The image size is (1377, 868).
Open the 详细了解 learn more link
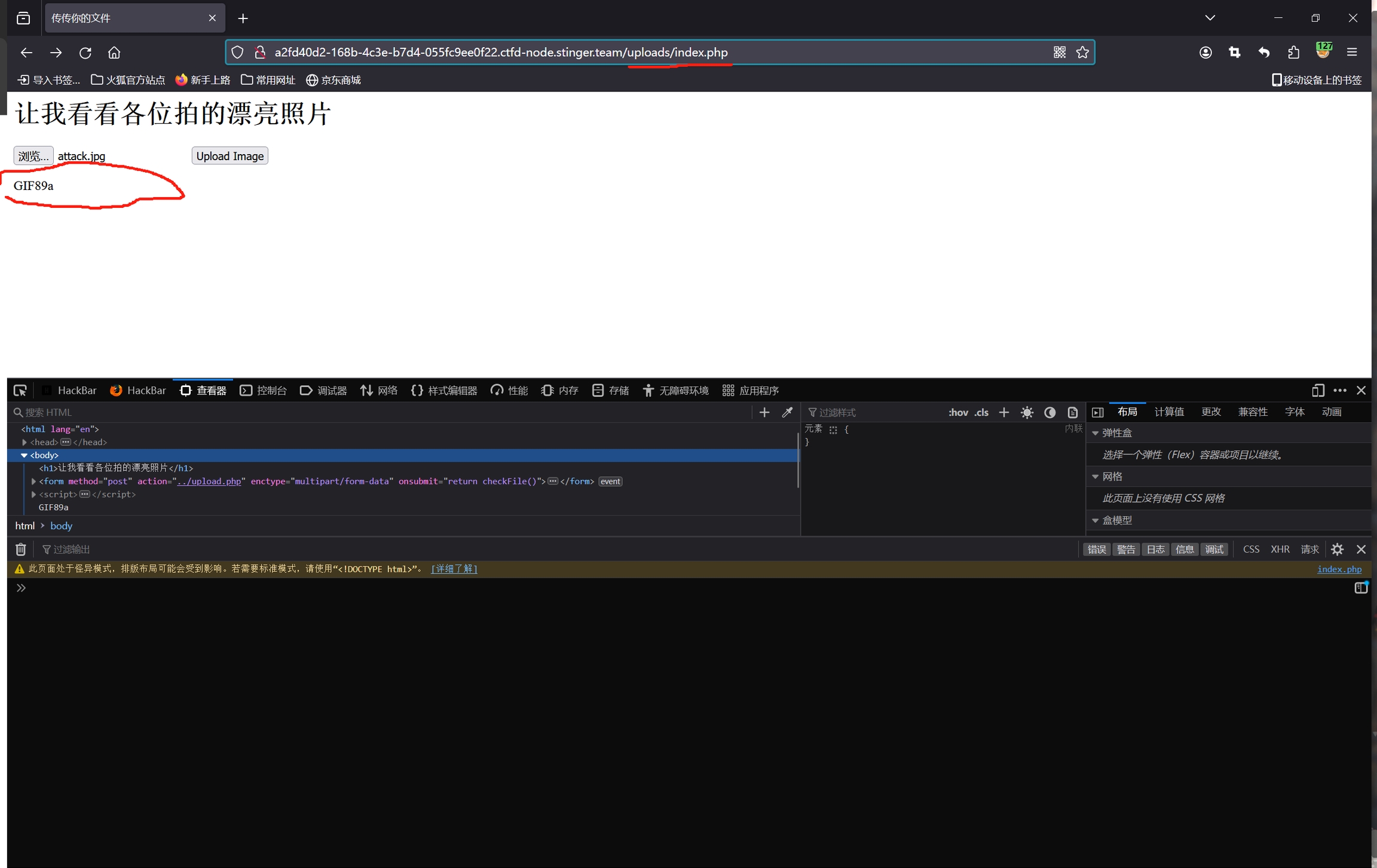point(454,569)
